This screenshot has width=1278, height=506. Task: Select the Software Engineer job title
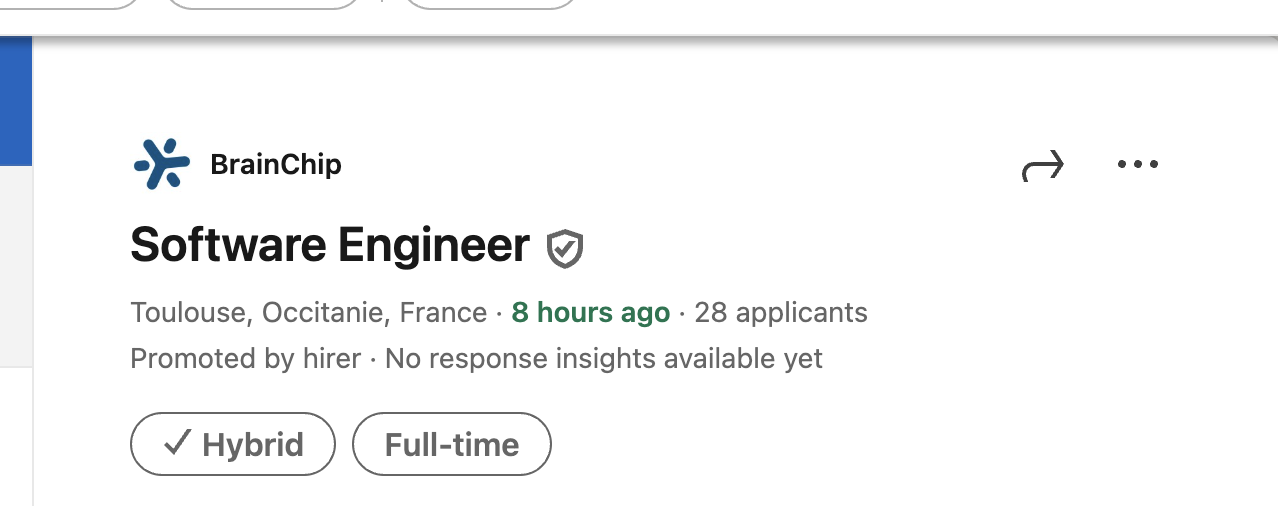tap(330, 245)
